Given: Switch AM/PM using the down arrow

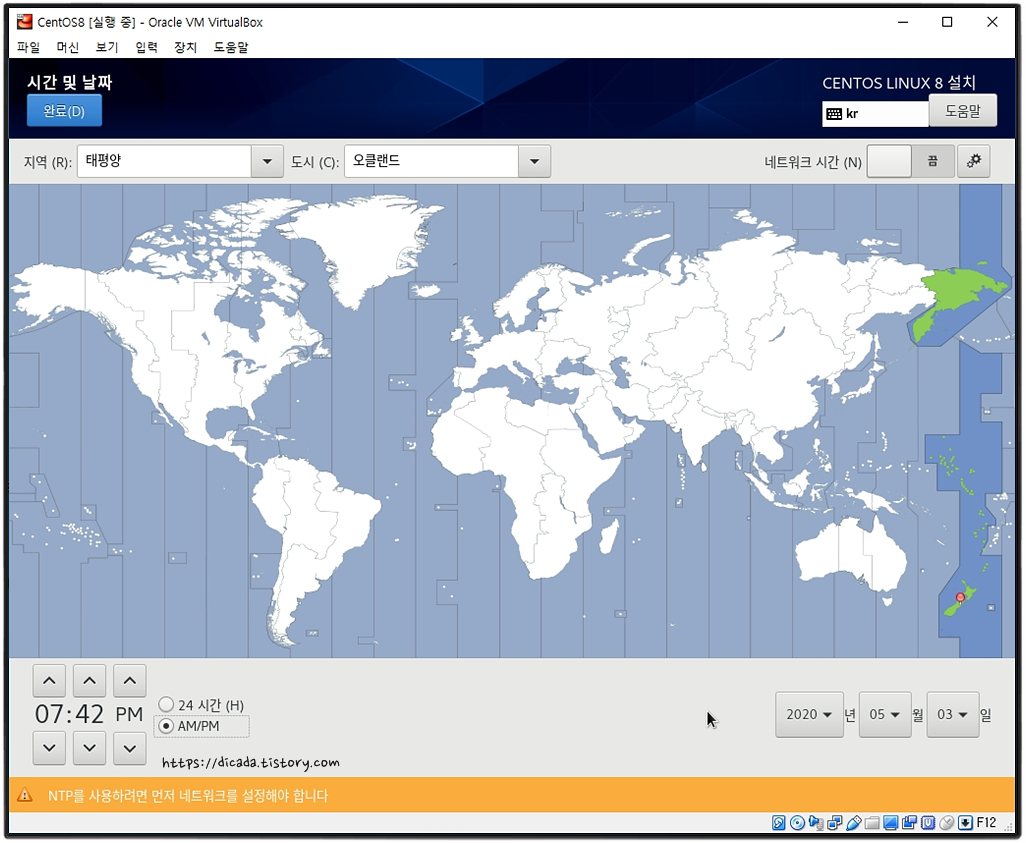Looking at the screenshot, I should (130, 748).
